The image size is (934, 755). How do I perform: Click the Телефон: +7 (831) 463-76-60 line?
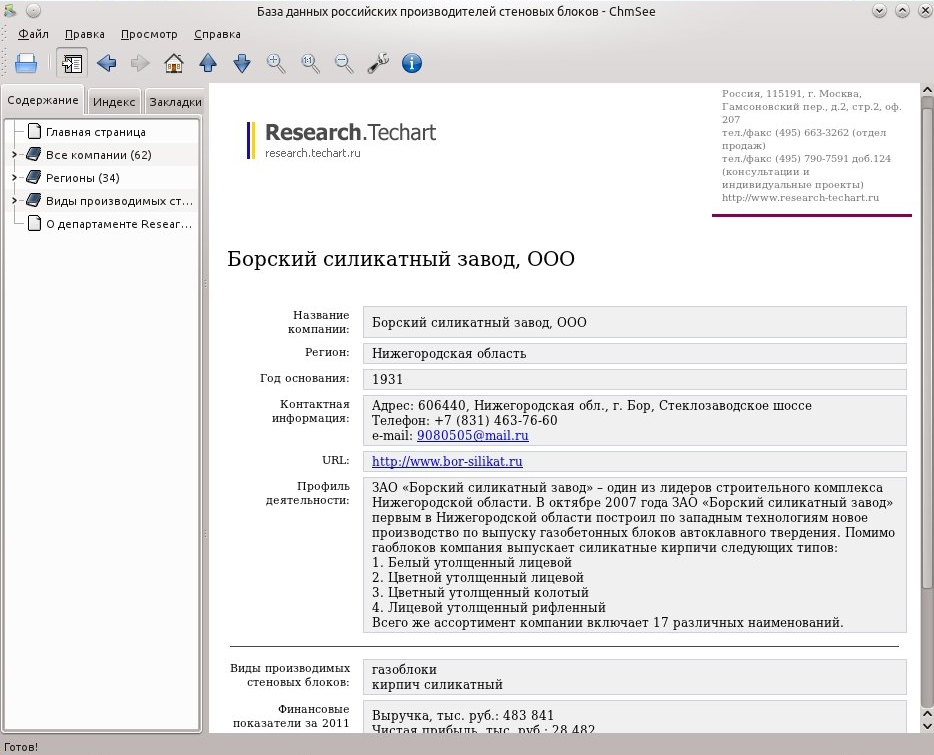[x=465, y=420]
